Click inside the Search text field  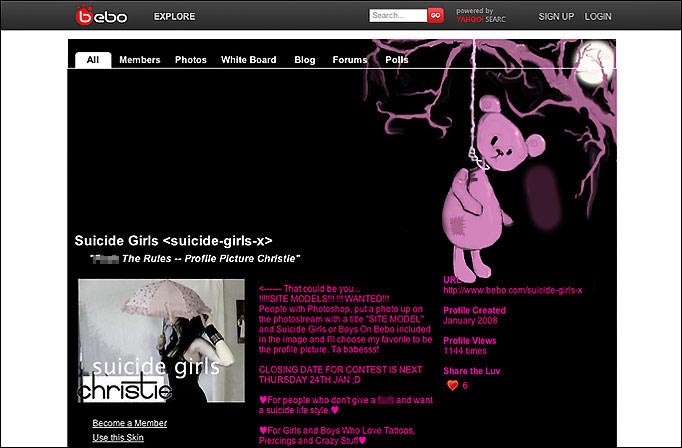[398, 16]
